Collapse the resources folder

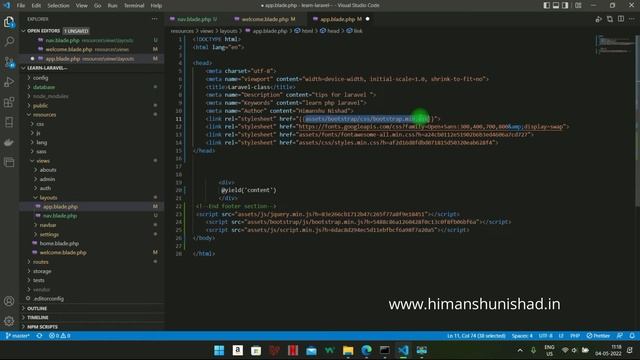pyautogui.click(x=44, y=115)
